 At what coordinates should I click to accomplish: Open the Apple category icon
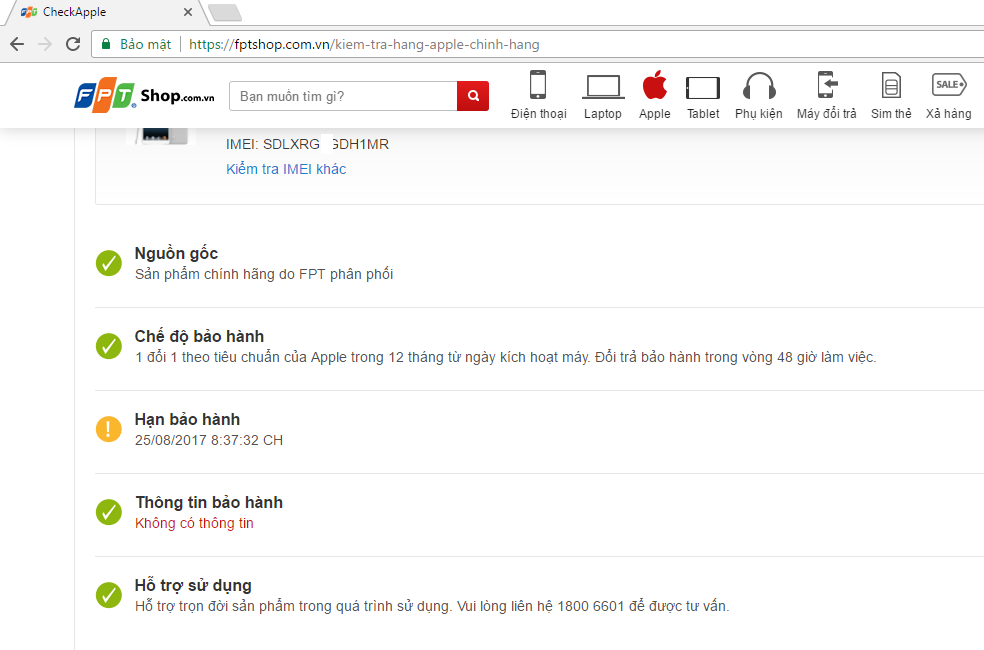655,95
